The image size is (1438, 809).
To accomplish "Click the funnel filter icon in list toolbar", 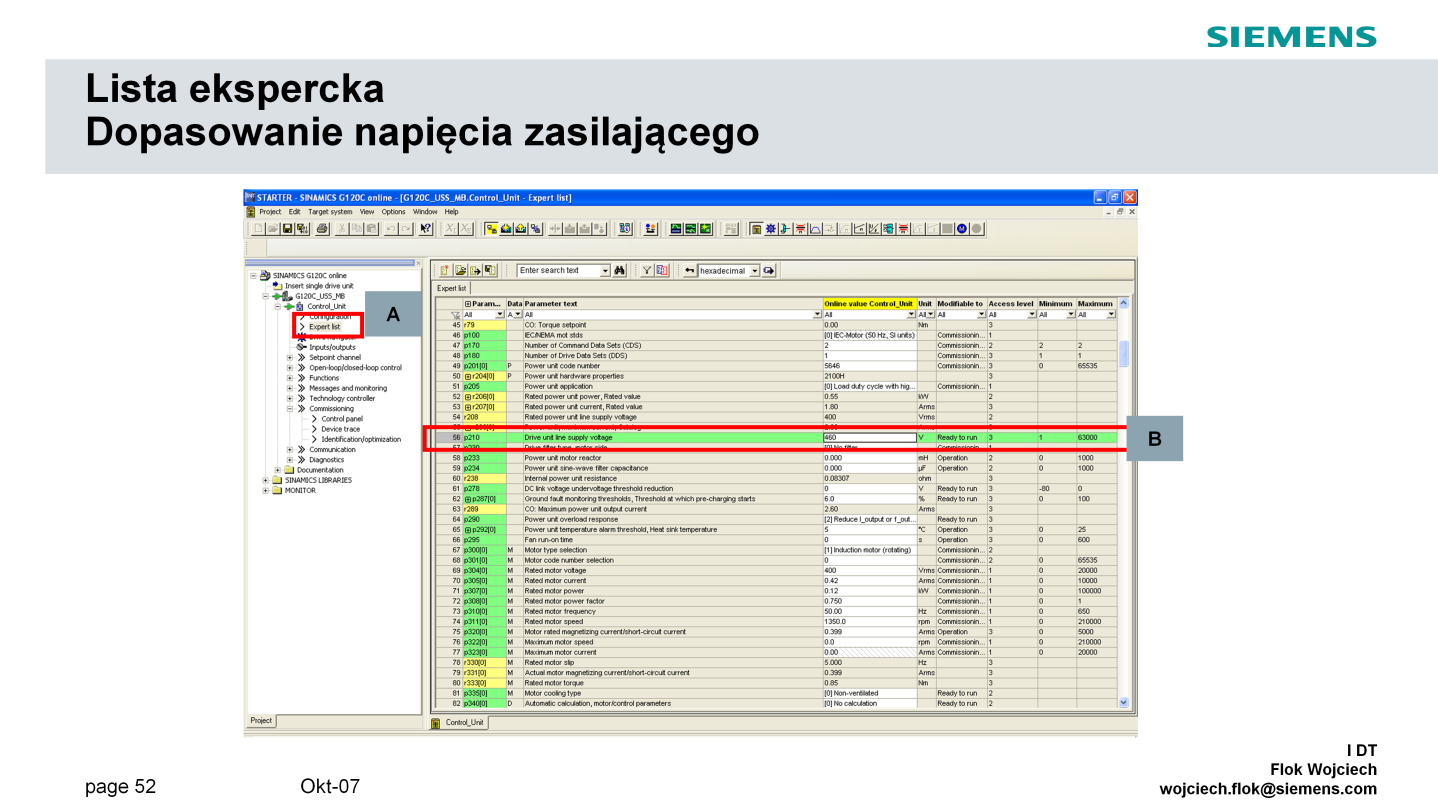I will [x=646, y=270].
